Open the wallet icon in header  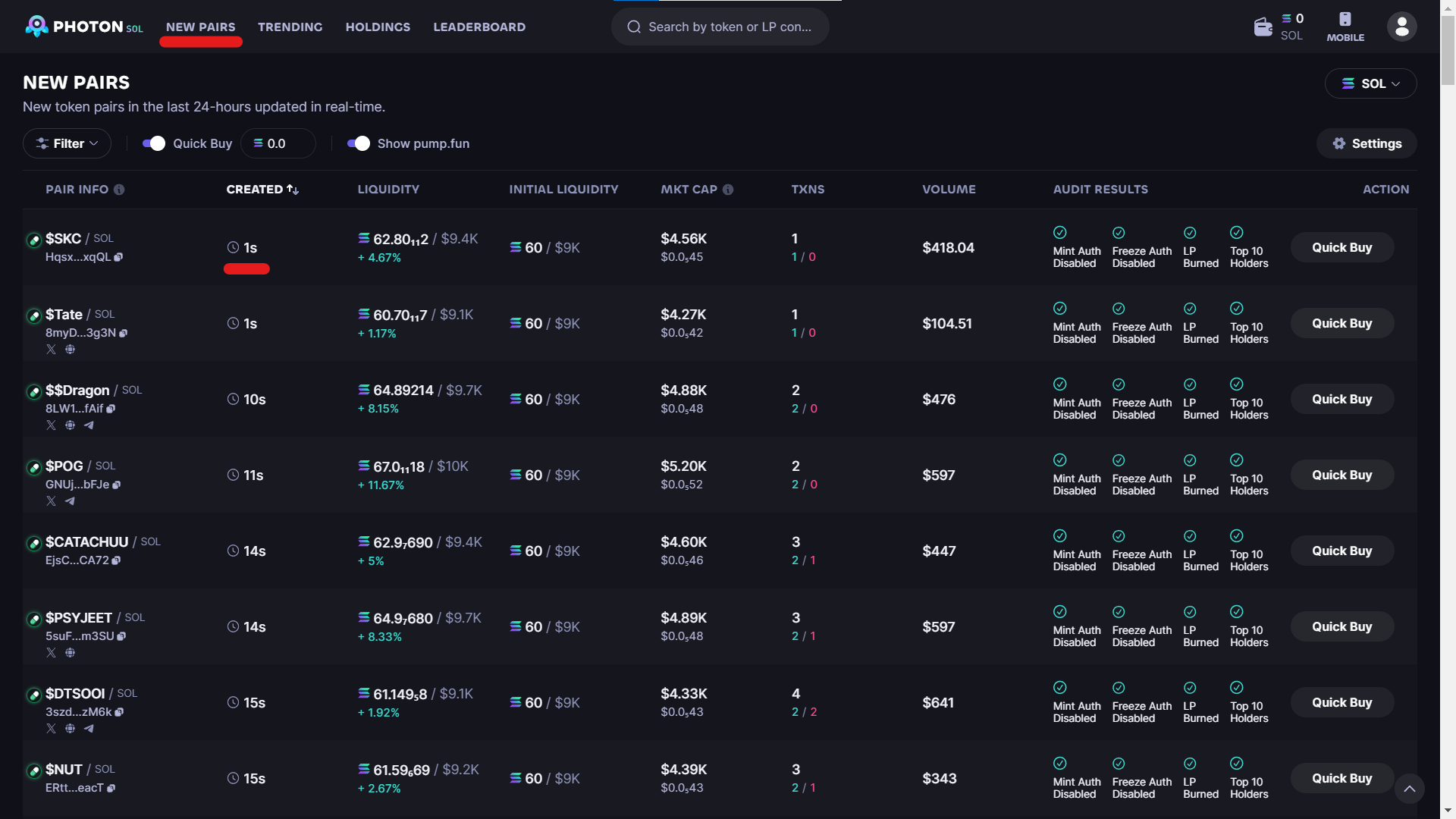click(x=1263, y=27)
